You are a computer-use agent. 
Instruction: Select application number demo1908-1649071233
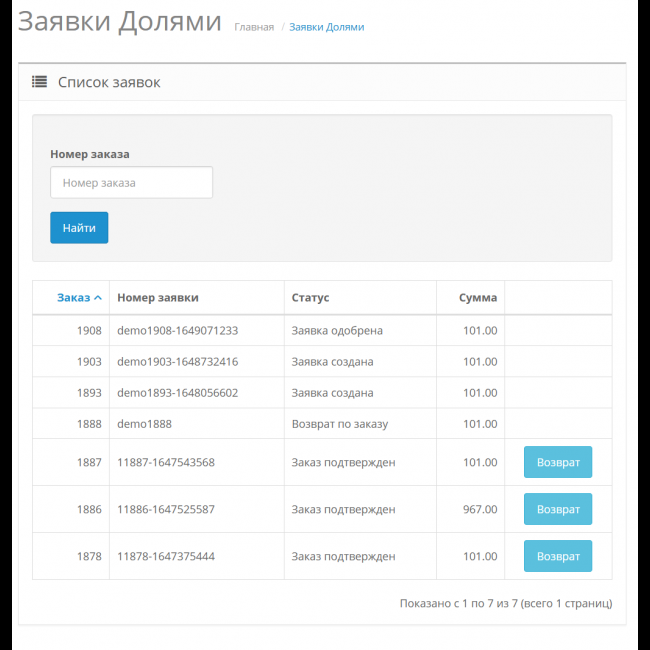pyautogui.click(x=177, y=331)
